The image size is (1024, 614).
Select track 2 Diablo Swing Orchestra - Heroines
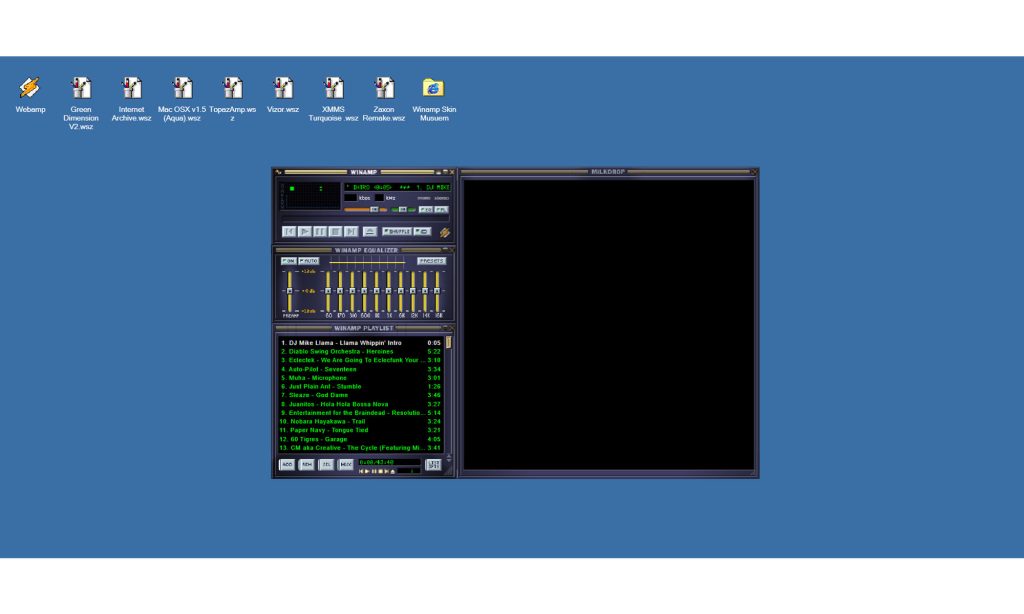pyautogui.click(x=360, y=351)
